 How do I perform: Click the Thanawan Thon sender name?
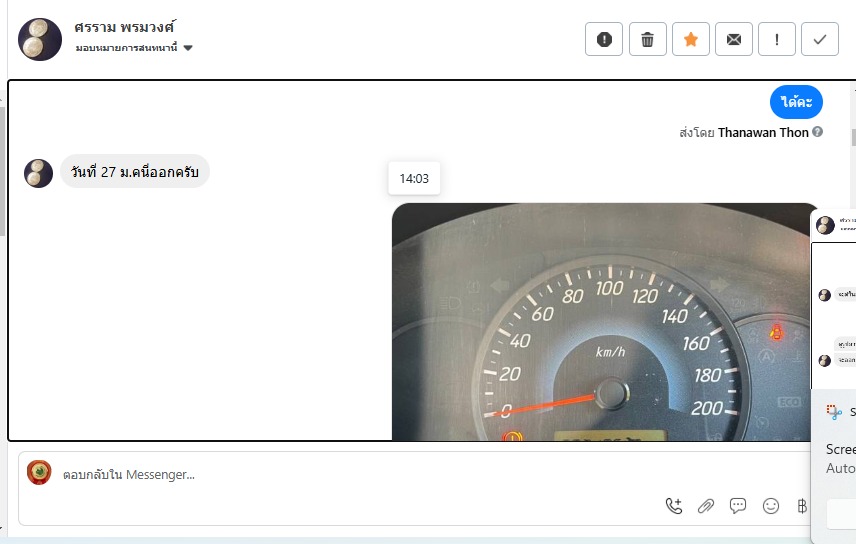[763, 133]
